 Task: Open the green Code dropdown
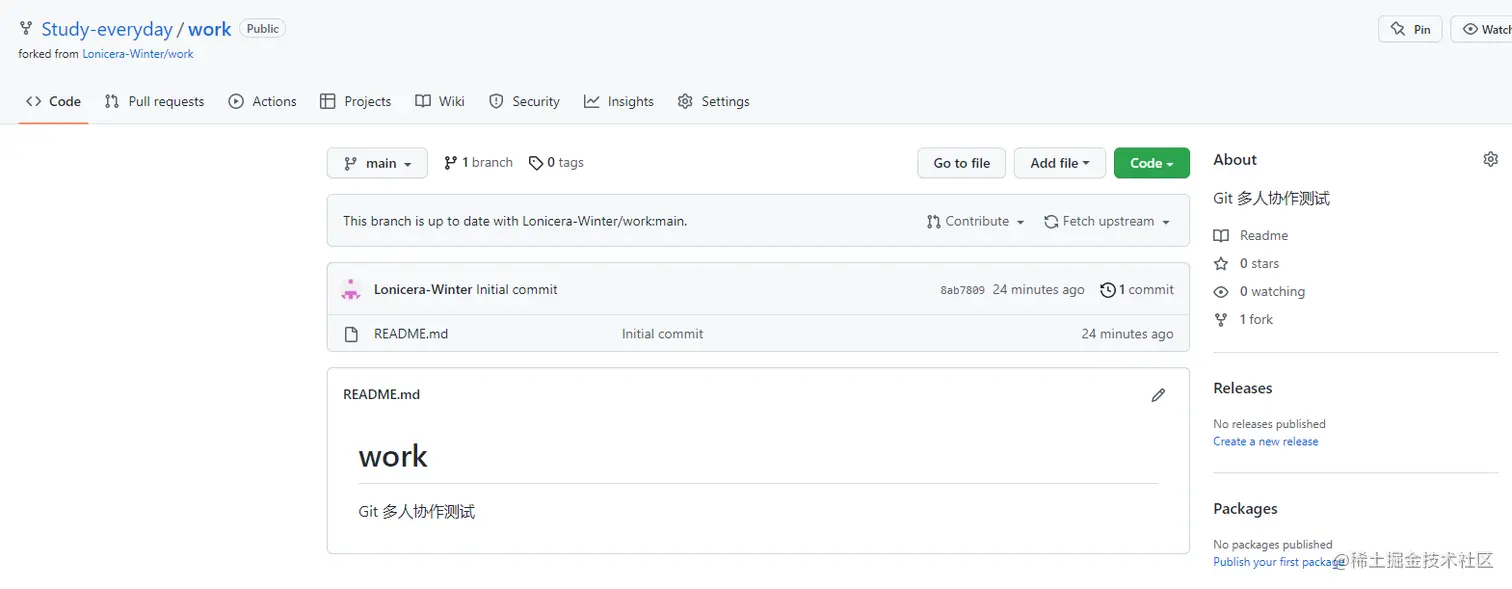tap(1151, 163)
